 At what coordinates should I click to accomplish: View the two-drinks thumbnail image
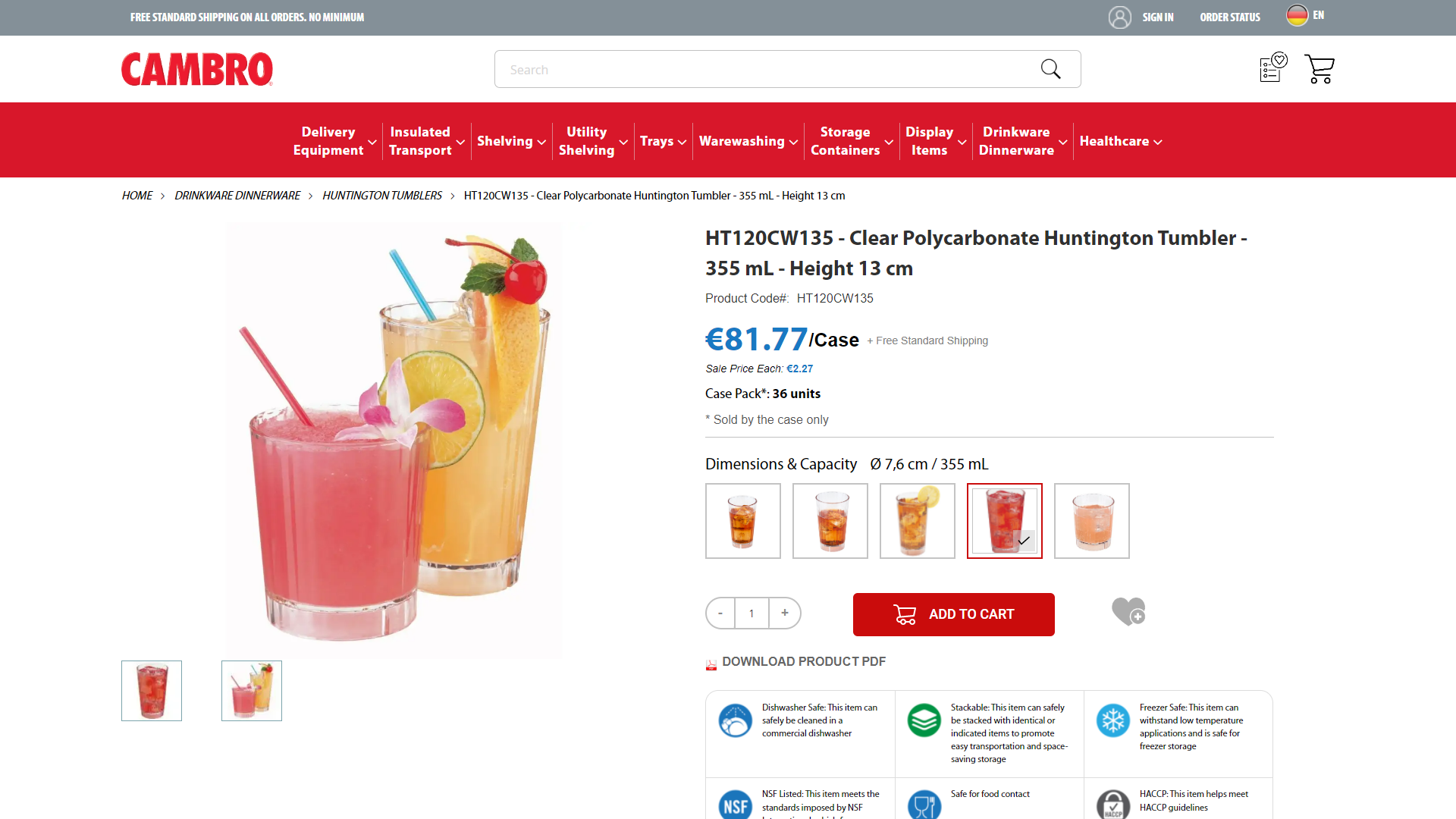(251, 691)
